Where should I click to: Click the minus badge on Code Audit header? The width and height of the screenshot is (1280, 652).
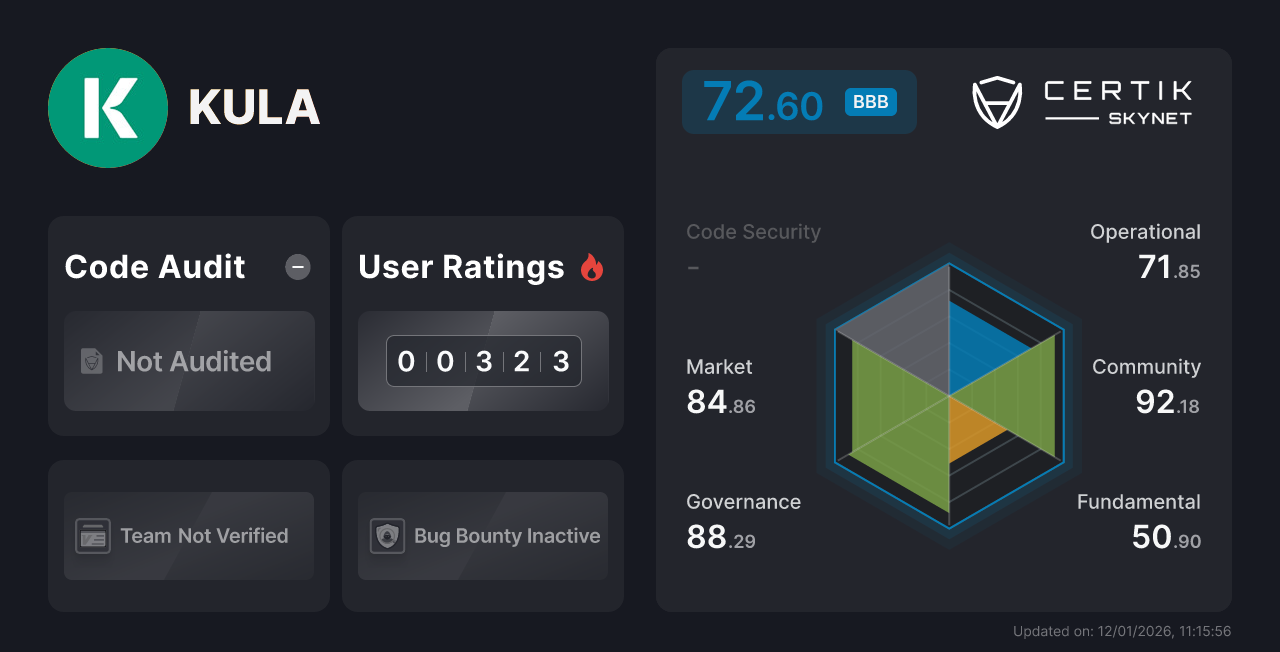click(297, 266)
